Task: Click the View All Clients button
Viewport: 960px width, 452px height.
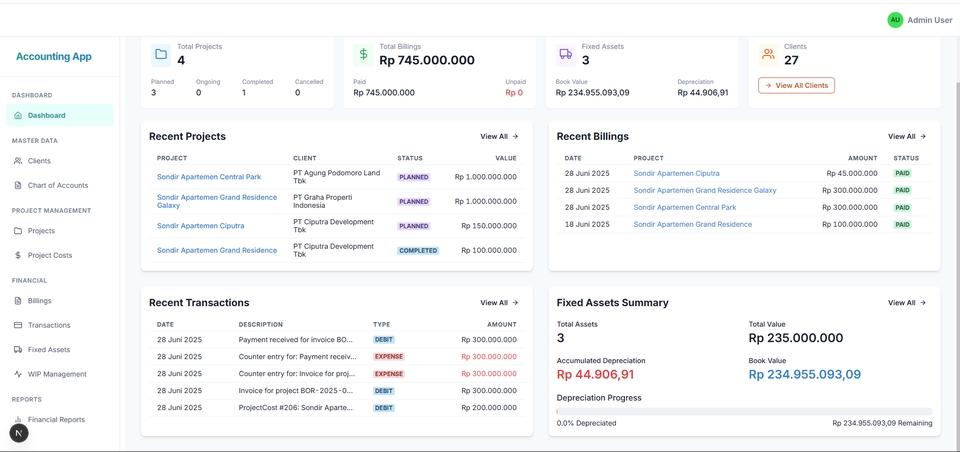Action: click(796, 86)
